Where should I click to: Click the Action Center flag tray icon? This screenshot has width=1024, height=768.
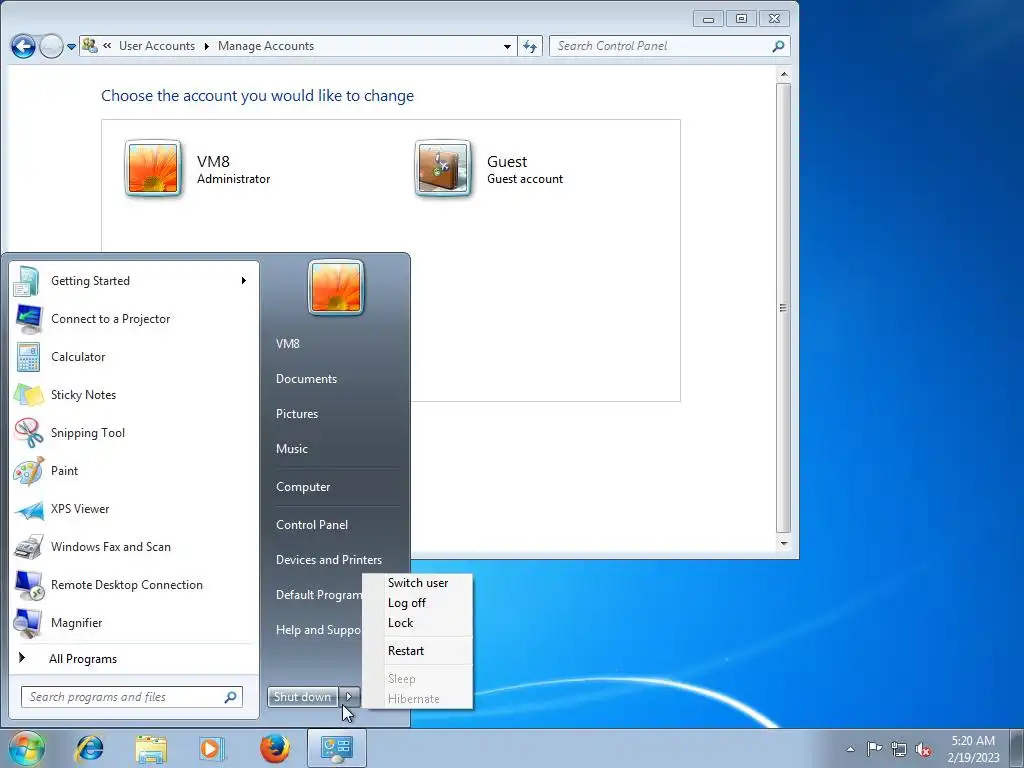click(x=874, y=748)
